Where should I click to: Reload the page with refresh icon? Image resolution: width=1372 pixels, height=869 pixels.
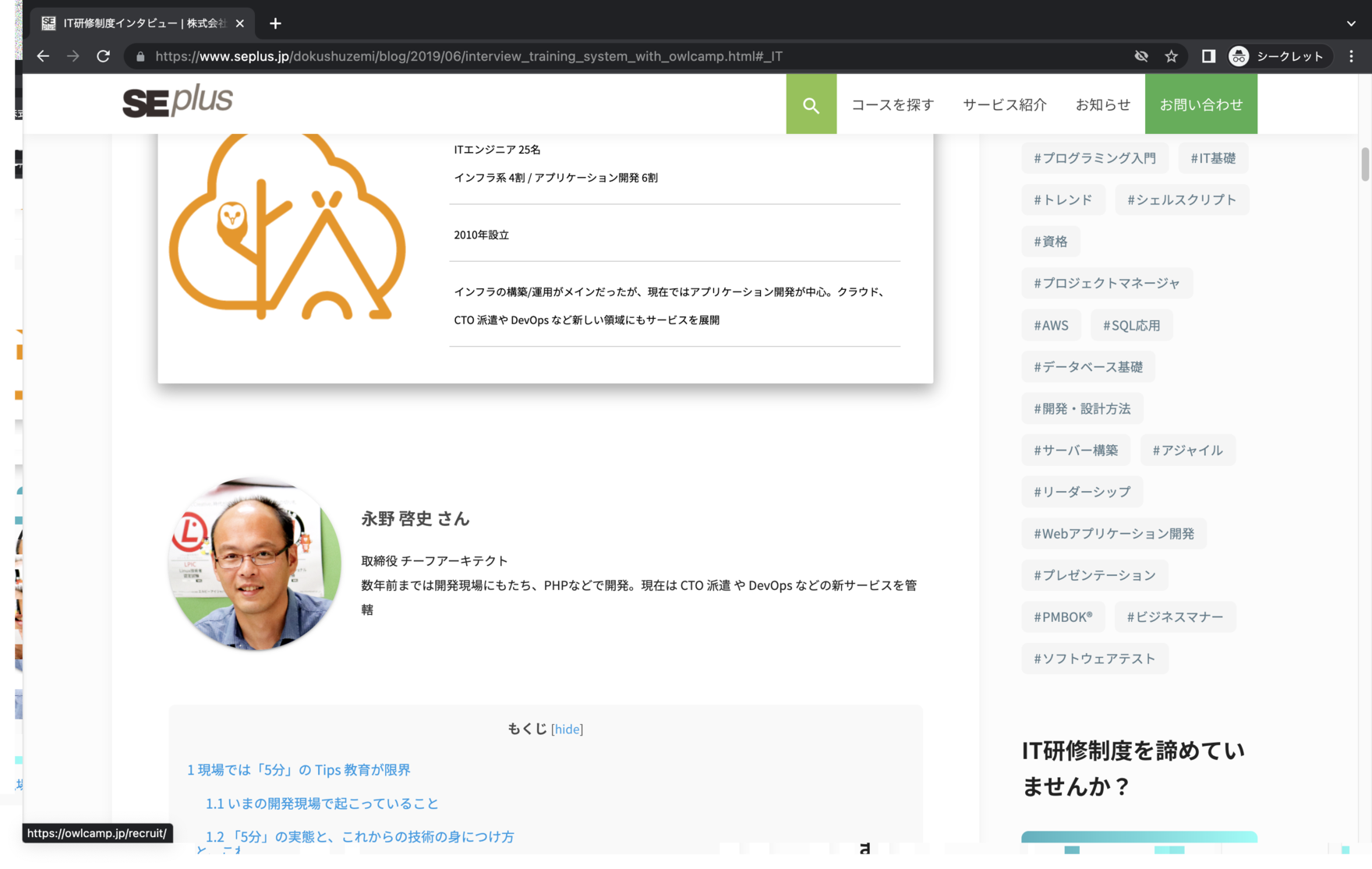(103, 56)
